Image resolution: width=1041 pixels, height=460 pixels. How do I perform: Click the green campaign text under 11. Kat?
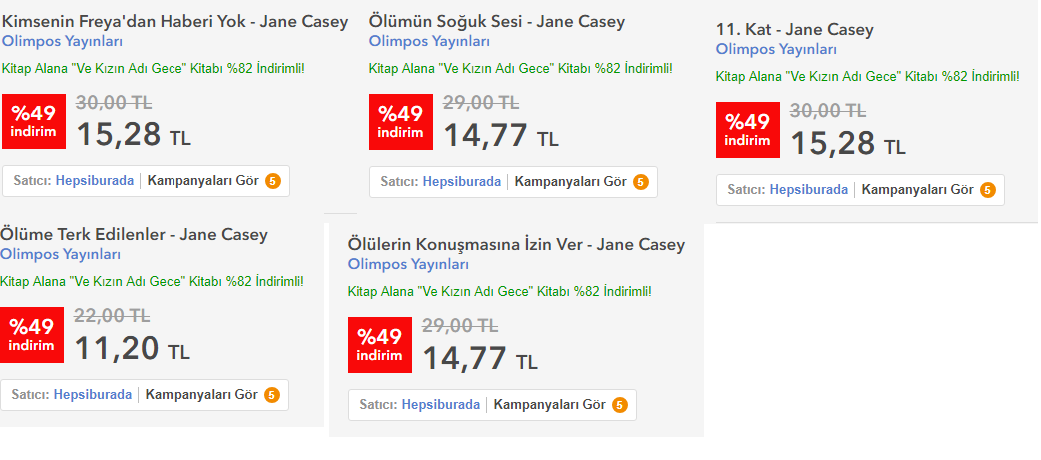[x=868, y=76]
